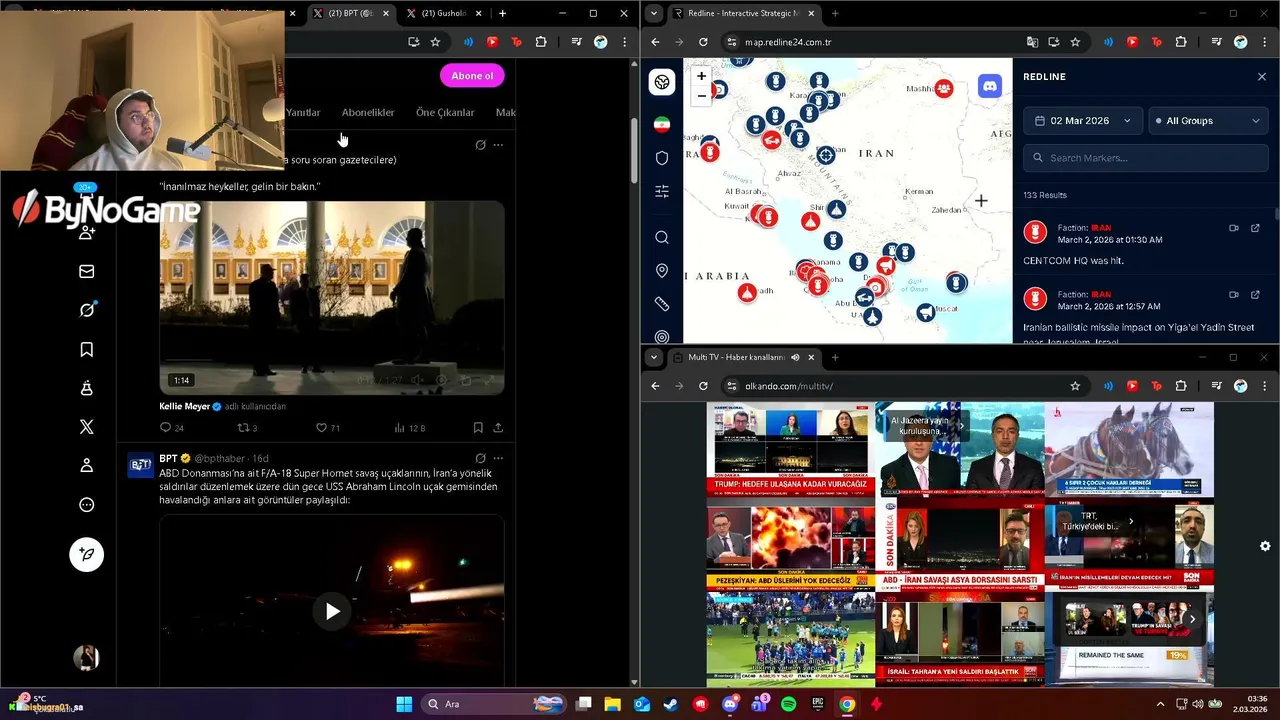The height and width of the screenshot is (720, 1280).
Task: Click the Mashhad crowd marker on map
Action: (944, 88)
